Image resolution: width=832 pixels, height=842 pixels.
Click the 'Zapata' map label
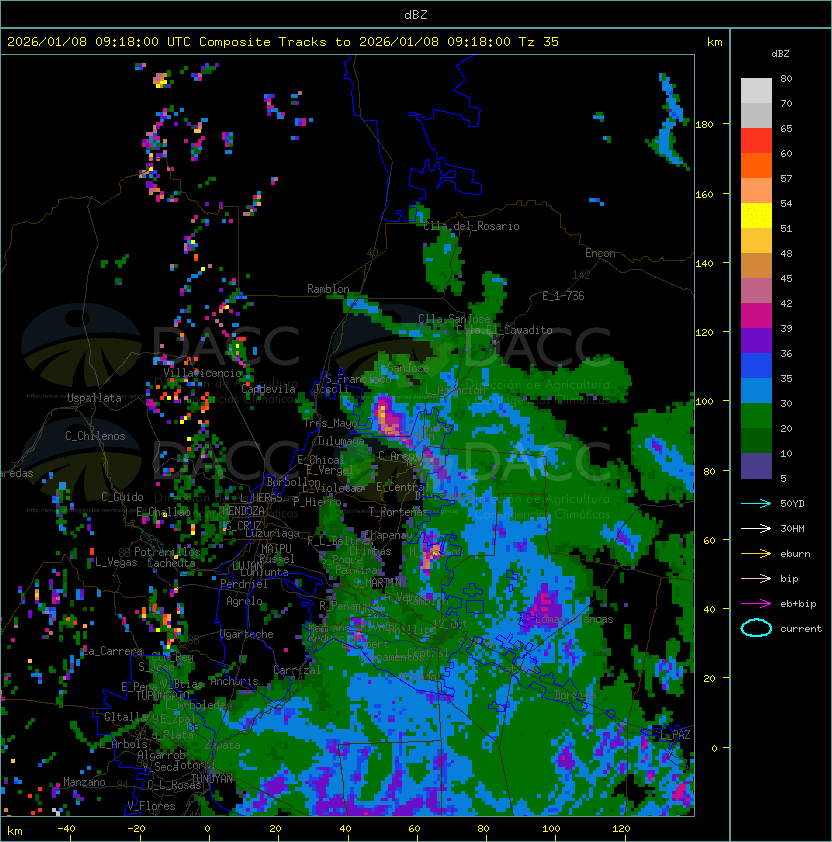tap(222, 745)
